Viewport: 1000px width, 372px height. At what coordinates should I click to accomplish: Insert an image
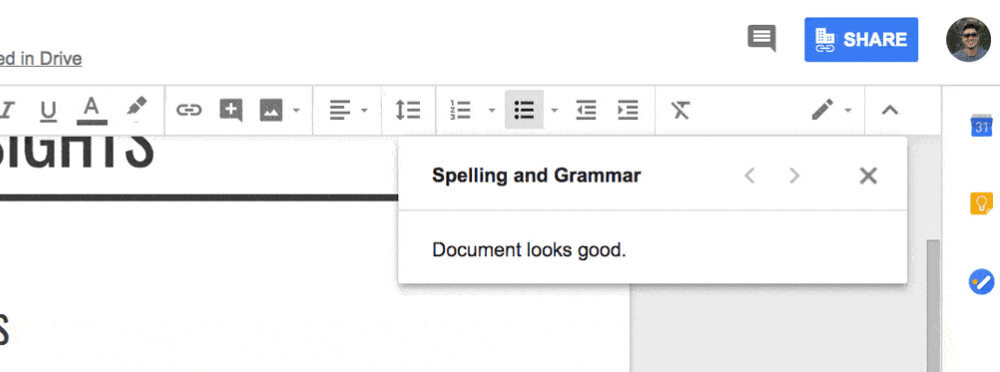click(271, 110)
